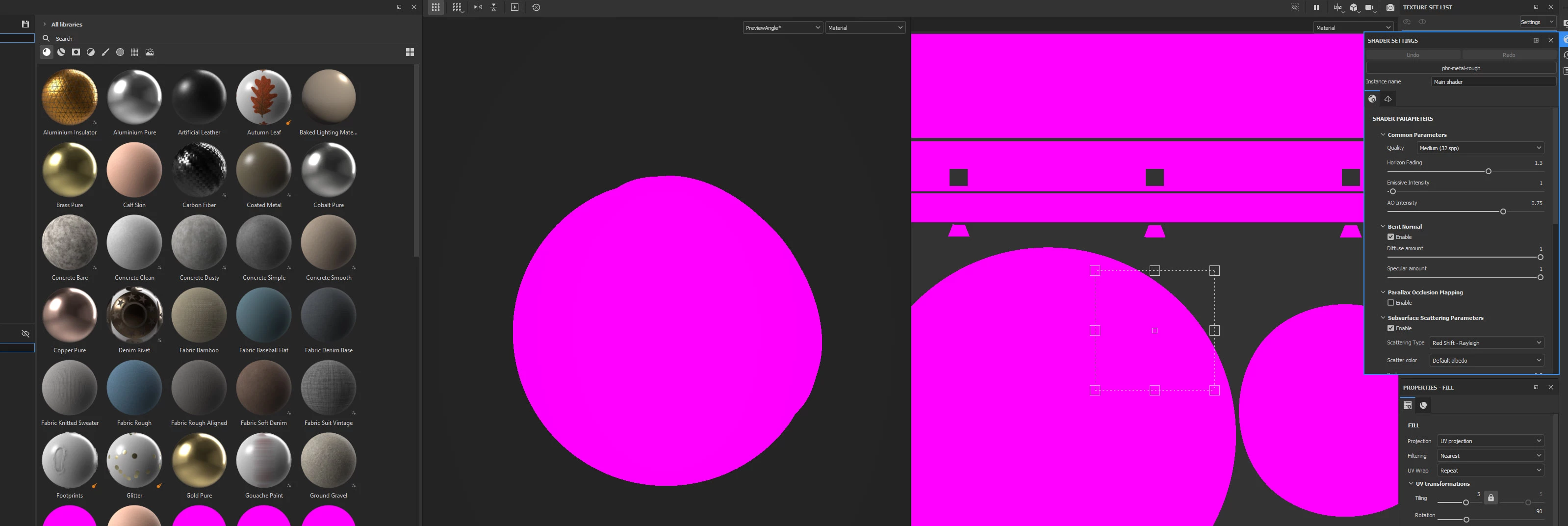Open the PreviewAngle dropdown
The image size is (1568, 526).
[x=782, y=27]
